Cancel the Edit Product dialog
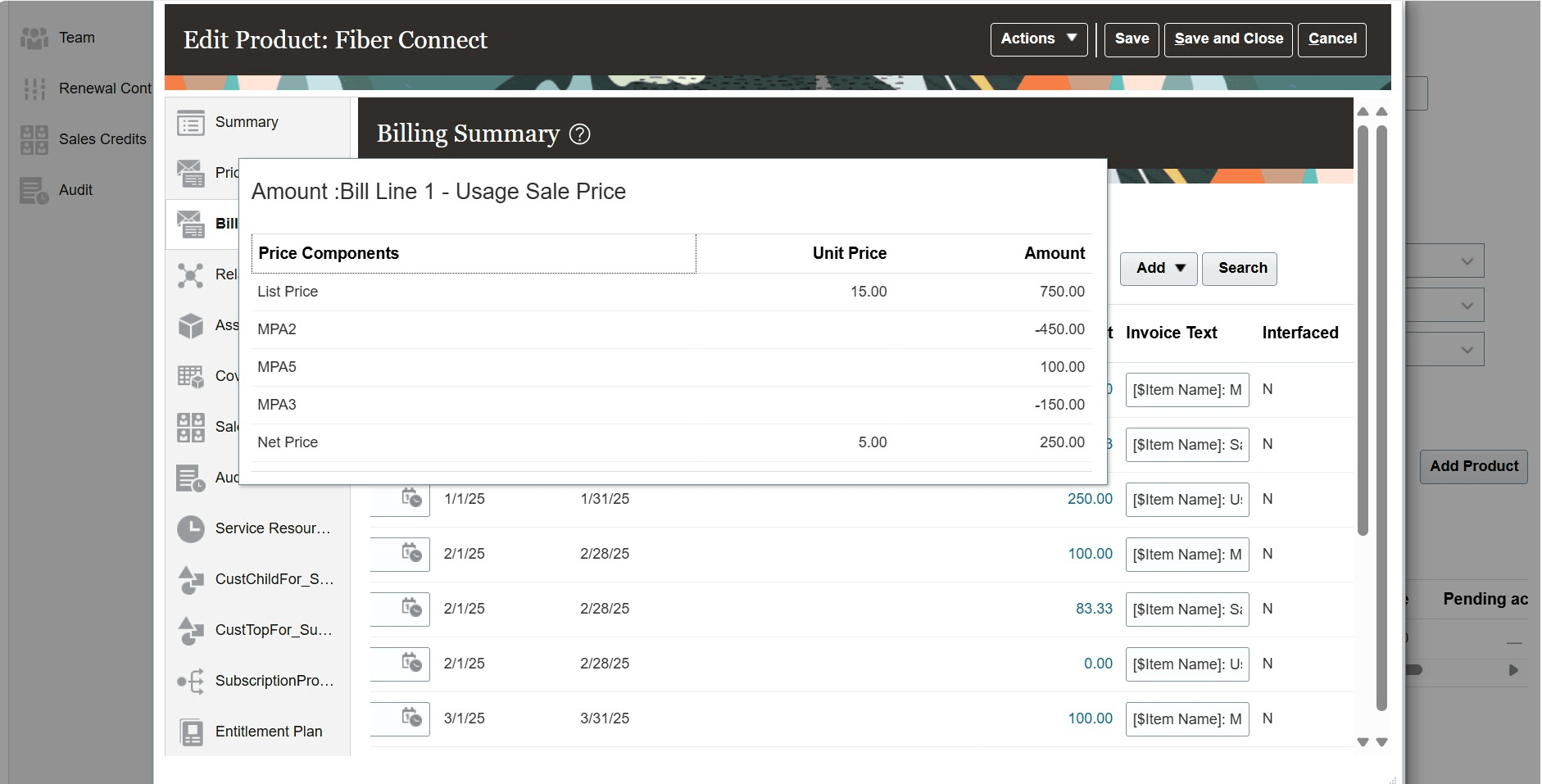The width and height of the screenshot is (1542, 784). click(1332, 39)
